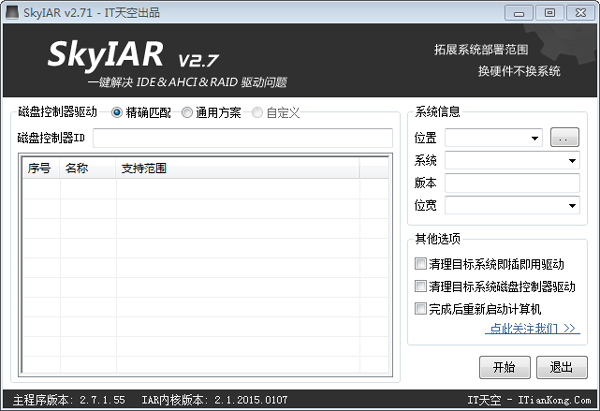The width and height of the screenshot is (600, 411).
Task: Open the 位置 dropdown
Action: click(x=494, y=138)
